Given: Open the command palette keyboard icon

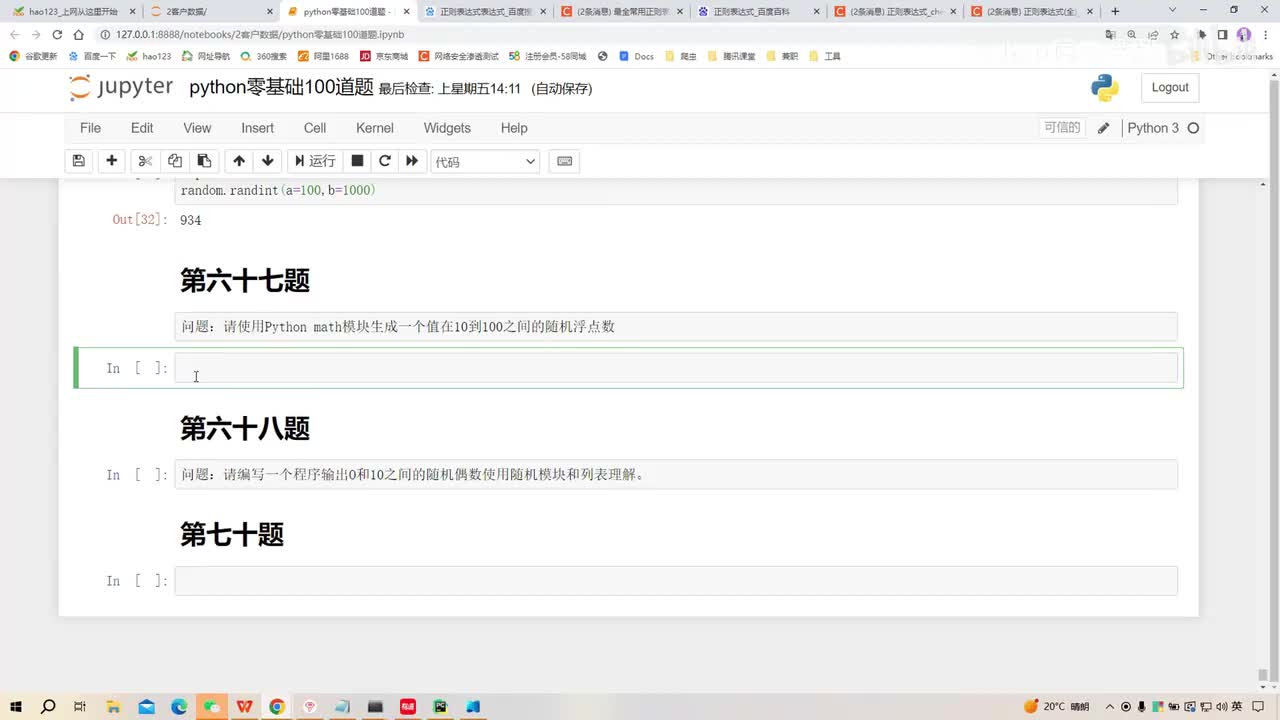Looking at the screenshot, I should pos(565,161).
